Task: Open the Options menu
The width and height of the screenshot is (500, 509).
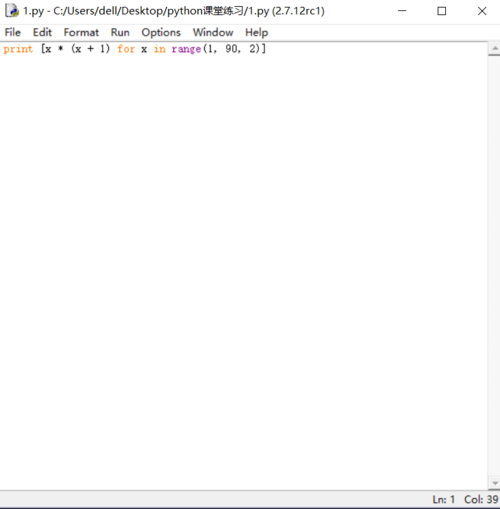Action: 161,32
